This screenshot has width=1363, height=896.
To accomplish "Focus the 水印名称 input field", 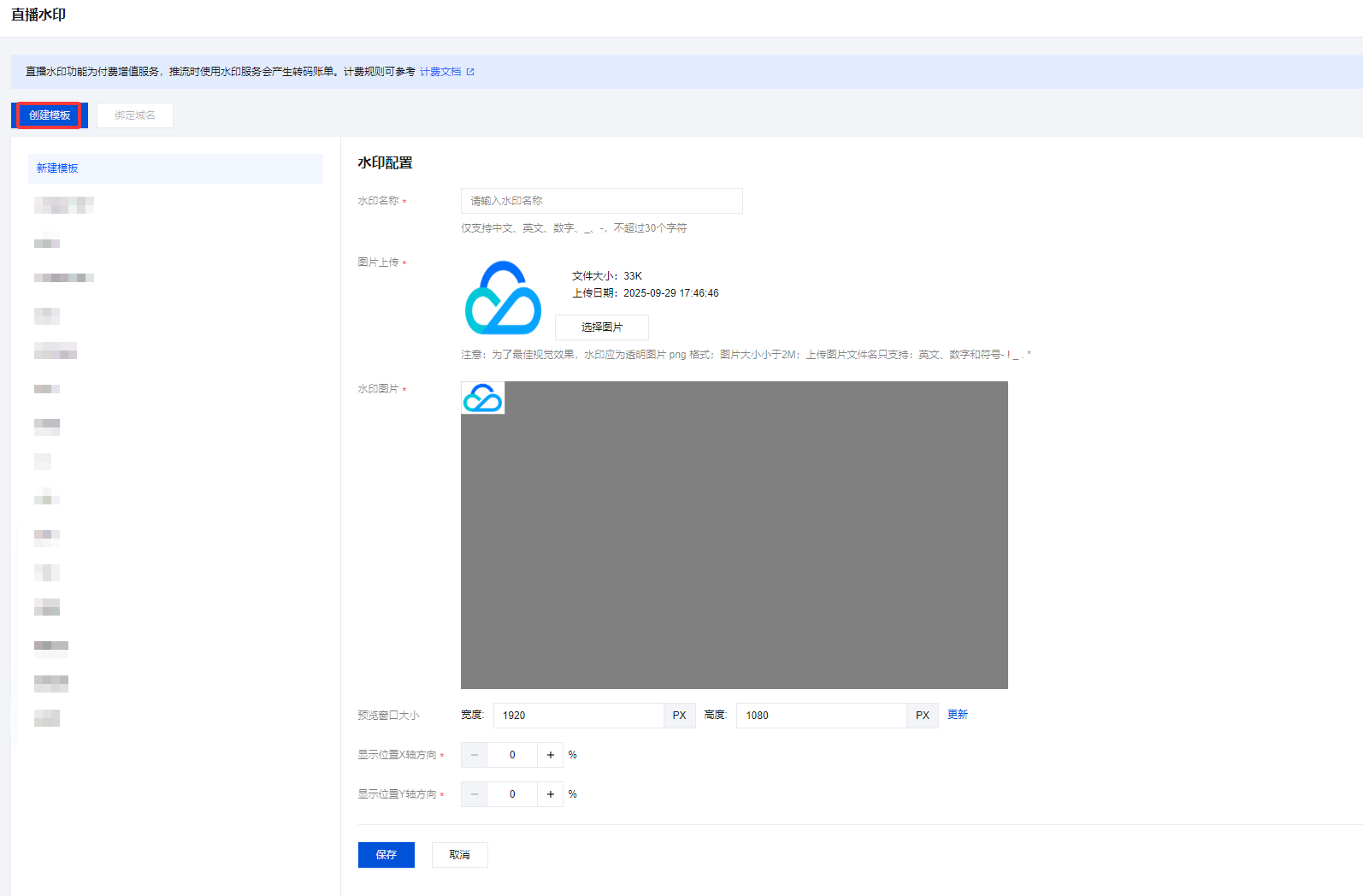I will point(601,201).
